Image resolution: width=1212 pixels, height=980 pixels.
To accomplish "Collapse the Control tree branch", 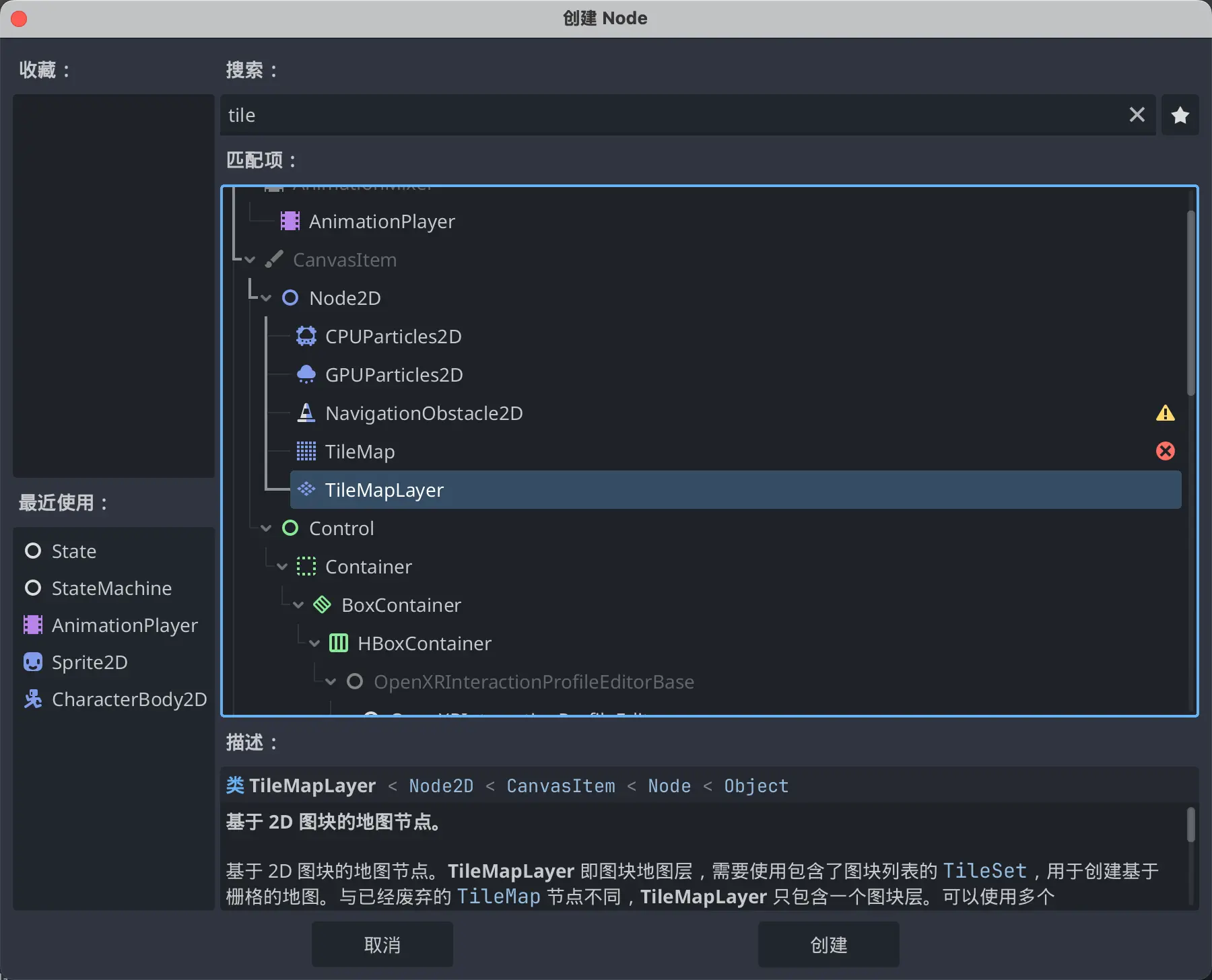I will coord(266,528).
